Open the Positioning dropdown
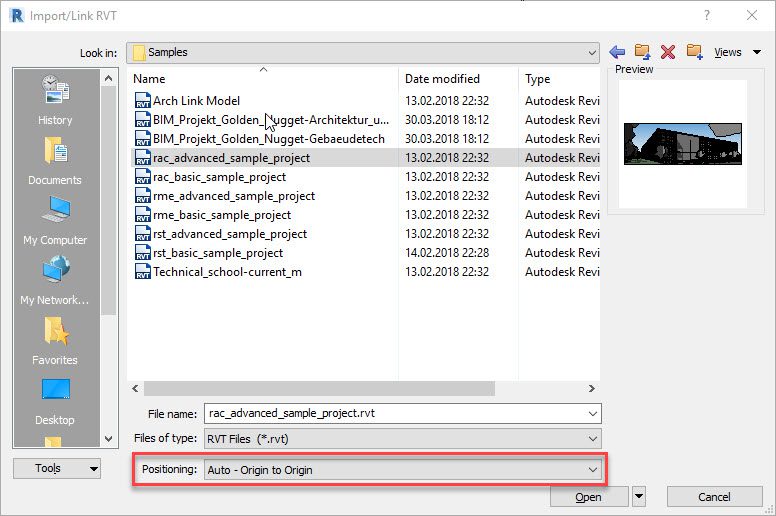Screen dimensions: 776x516 tap(403, 469)
